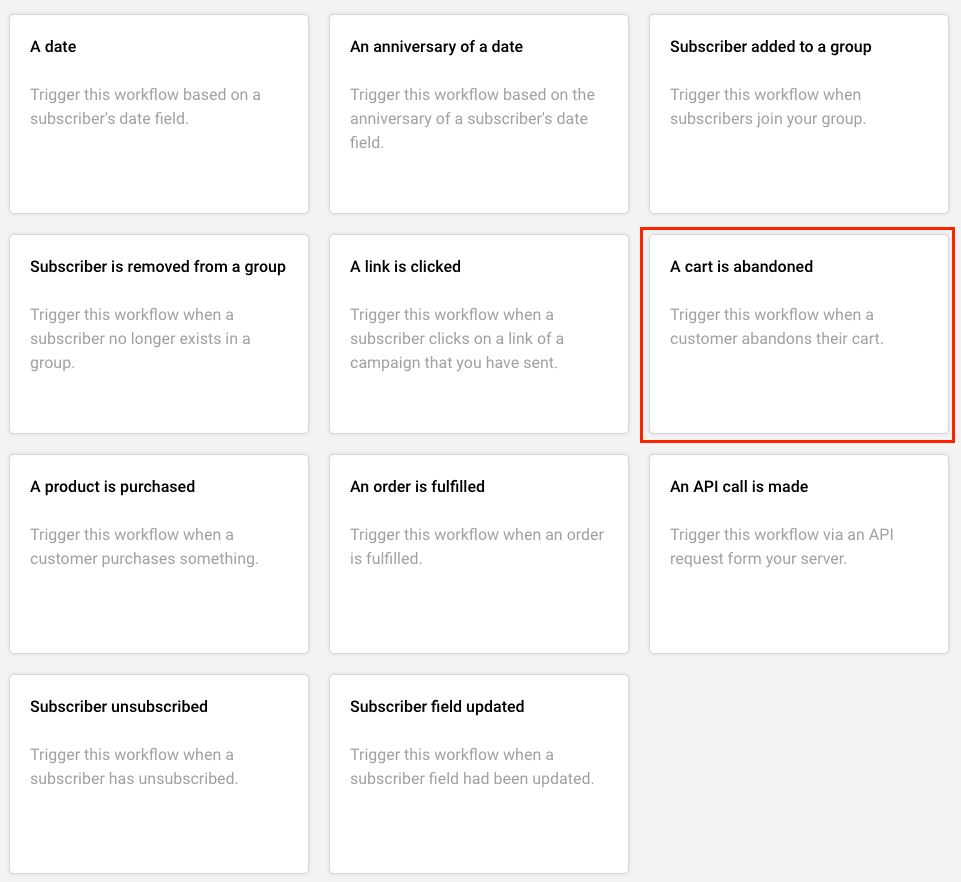Select the highlighted "A cart is abandoned" card
This screenshot has width=961, height=882.
click(799, 333)
